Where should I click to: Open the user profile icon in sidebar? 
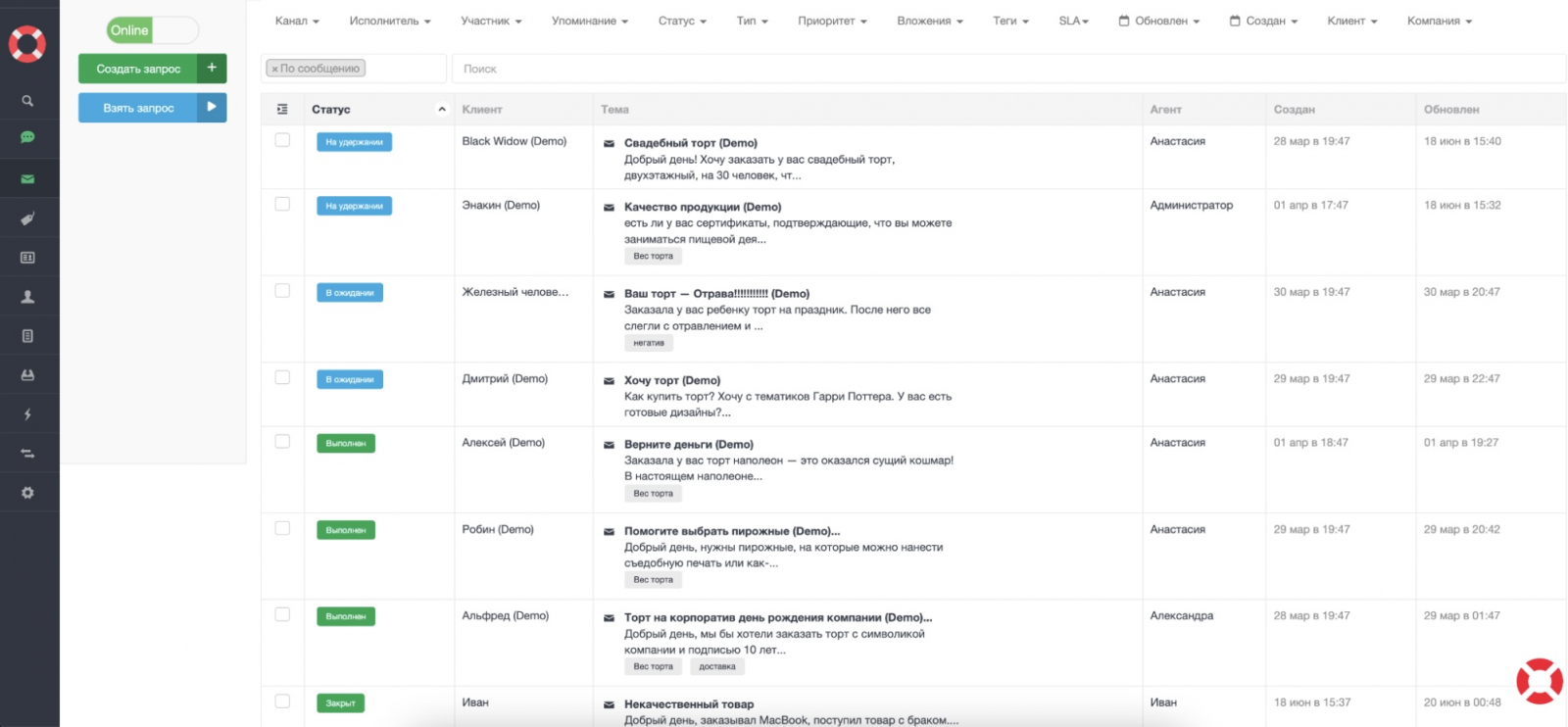tap(27, 297)
